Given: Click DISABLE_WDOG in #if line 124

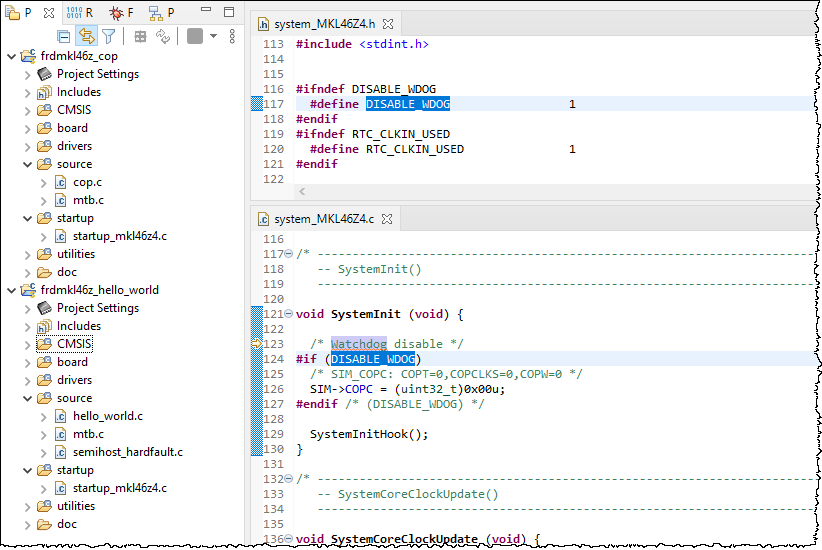Looking at the screenshot, I should 373,359.
